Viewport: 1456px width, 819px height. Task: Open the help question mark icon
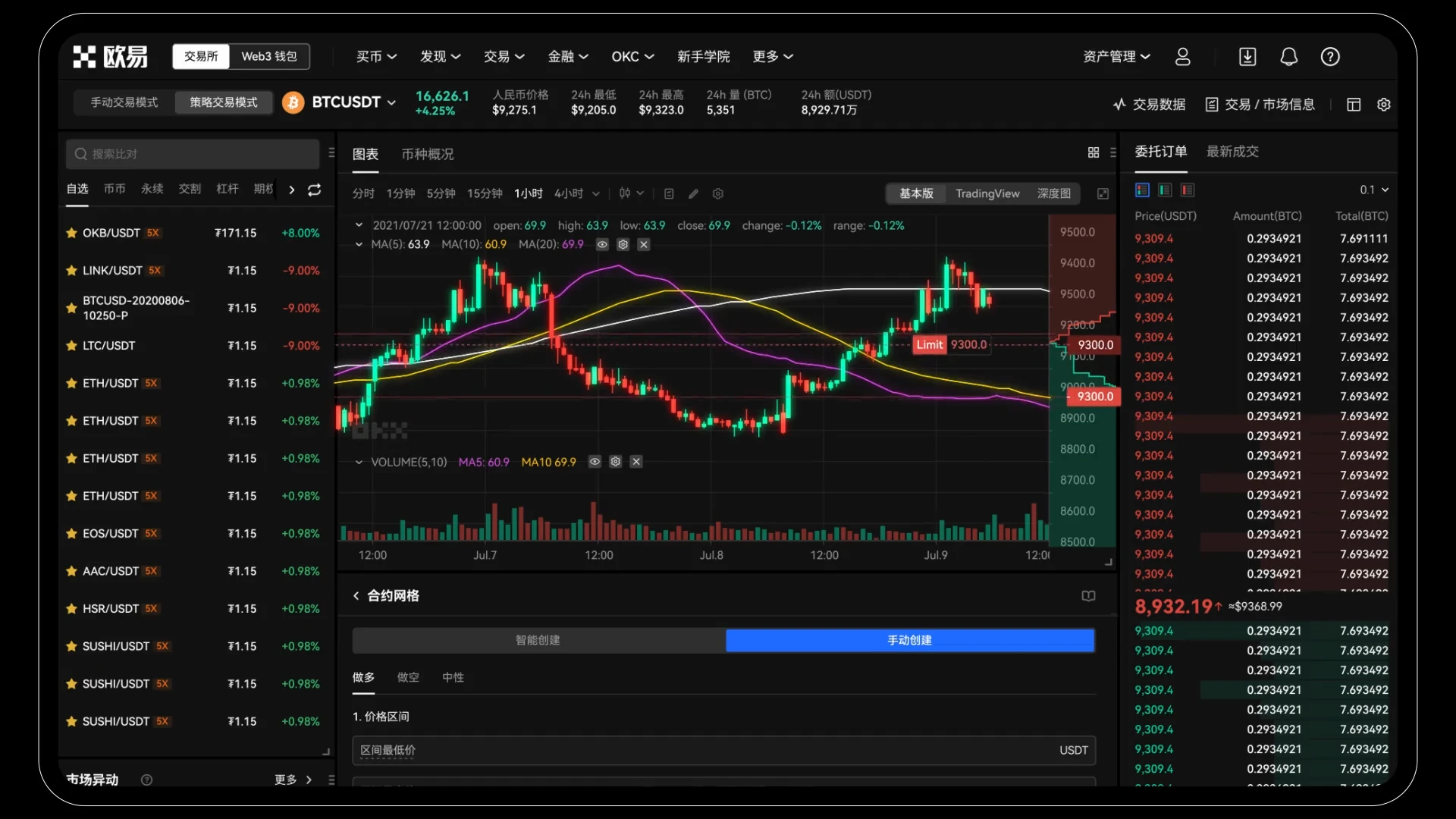tap(1330, 57)
